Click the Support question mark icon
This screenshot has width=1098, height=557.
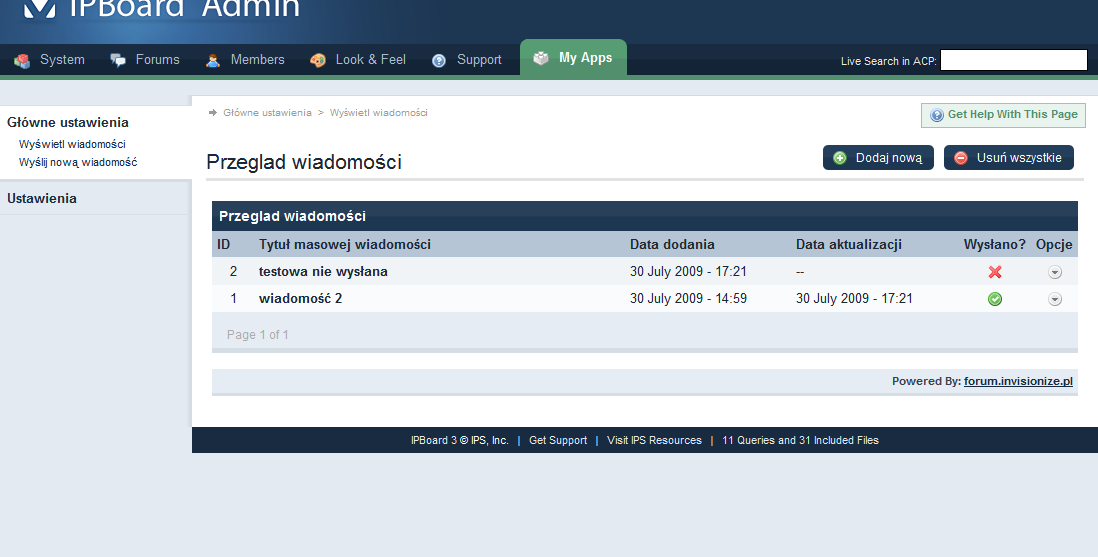[x=439, y=61]
